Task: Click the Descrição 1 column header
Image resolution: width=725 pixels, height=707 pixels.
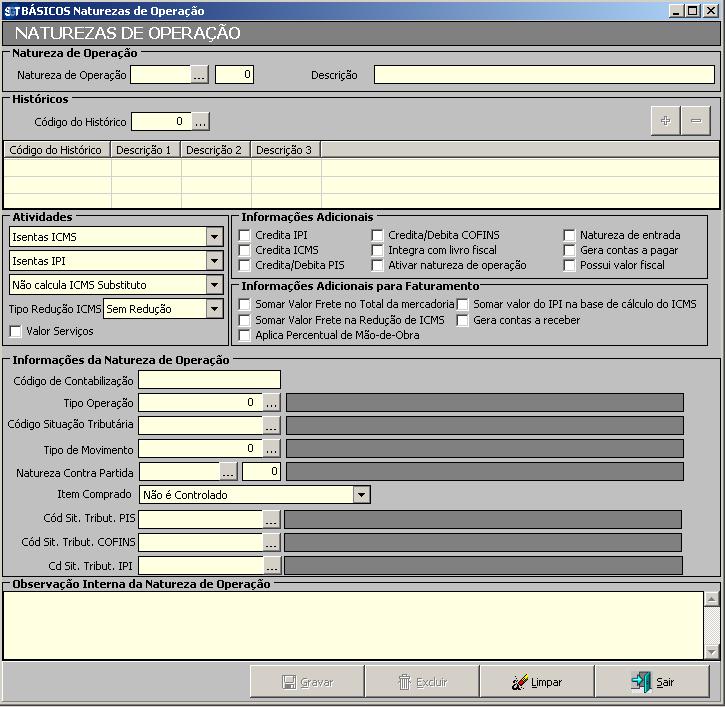Action: coord(145,150)
